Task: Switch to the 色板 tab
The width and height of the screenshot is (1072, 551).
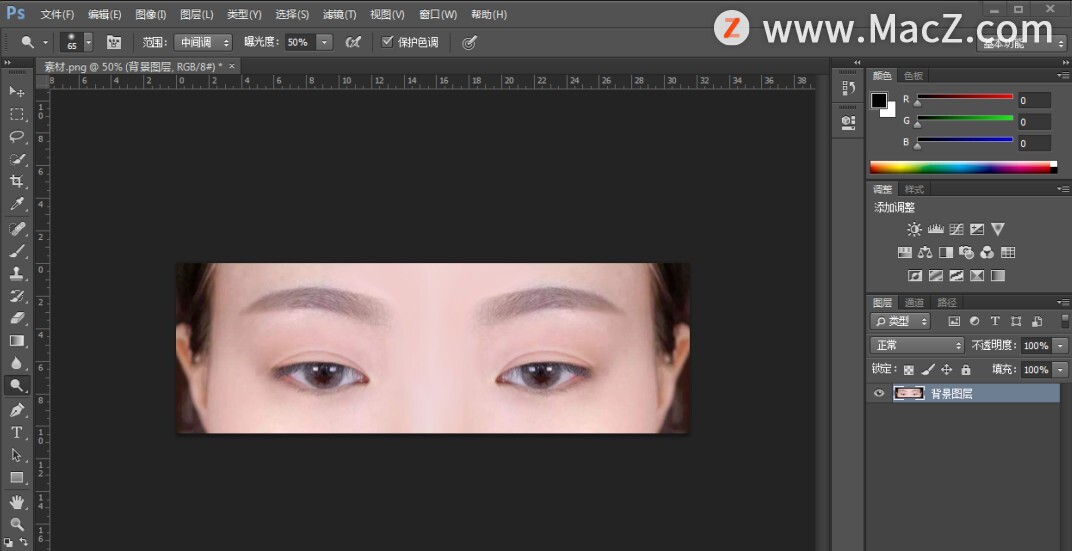Action: [913, 76]
